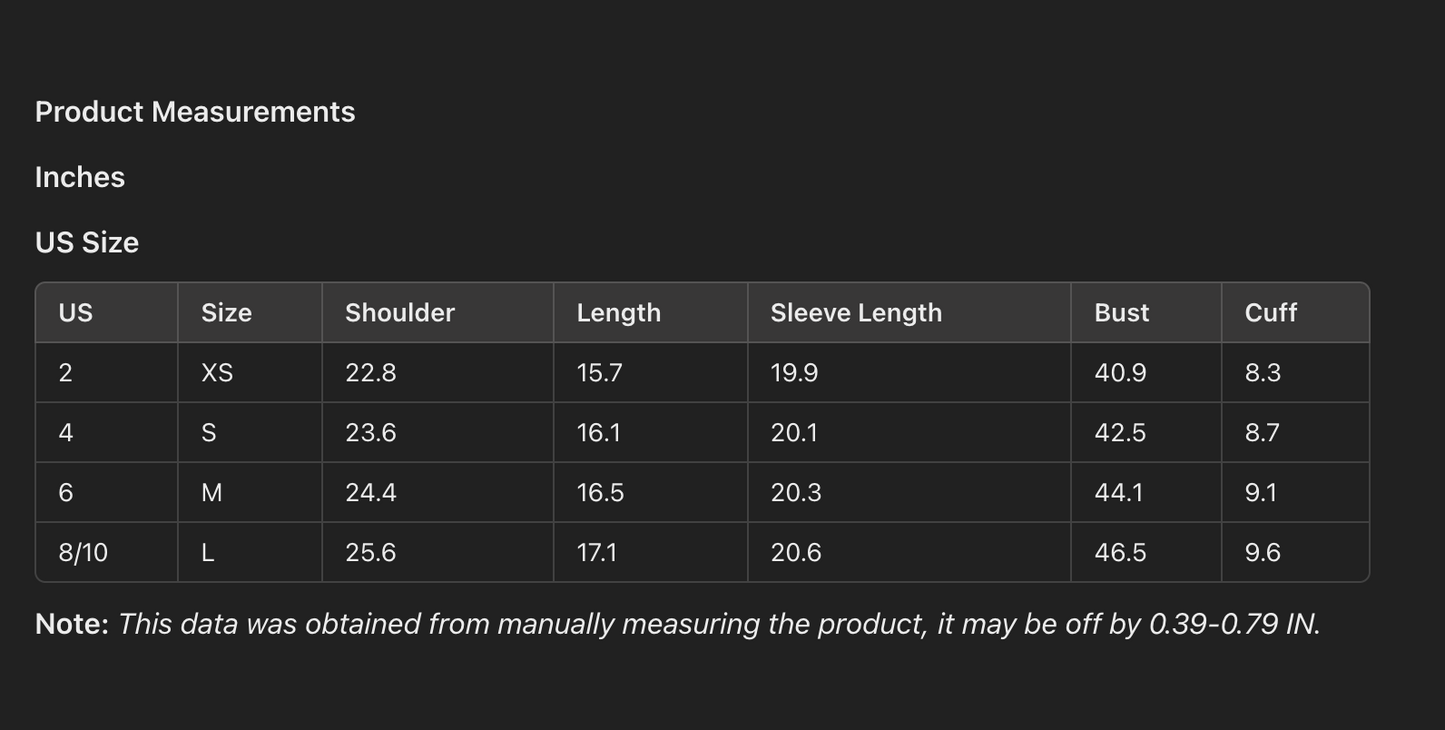
Task: Click the 42.5 bust measurement cell
Action: pos(1120,433)
